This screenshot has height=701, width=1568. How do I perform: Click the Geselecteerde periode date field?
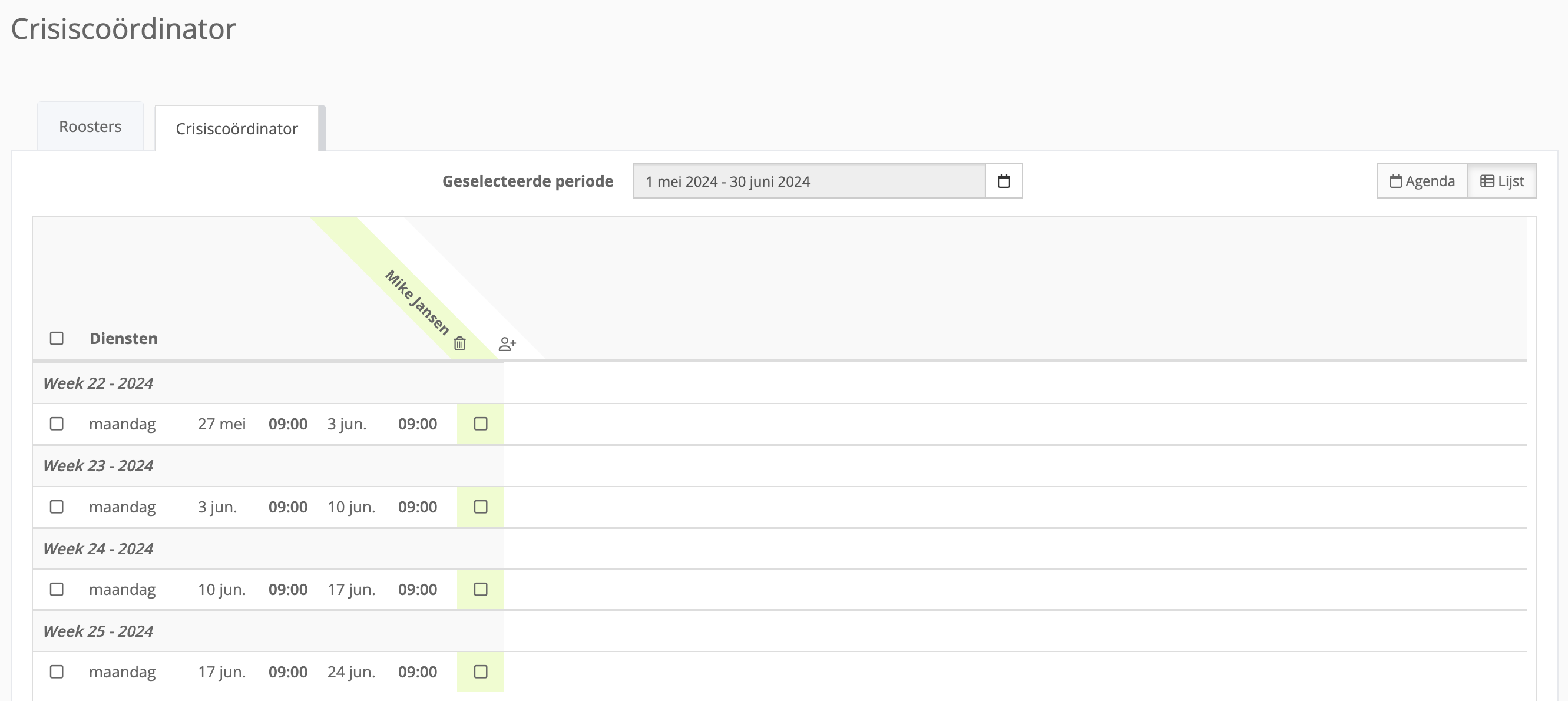tap(809, 181)
